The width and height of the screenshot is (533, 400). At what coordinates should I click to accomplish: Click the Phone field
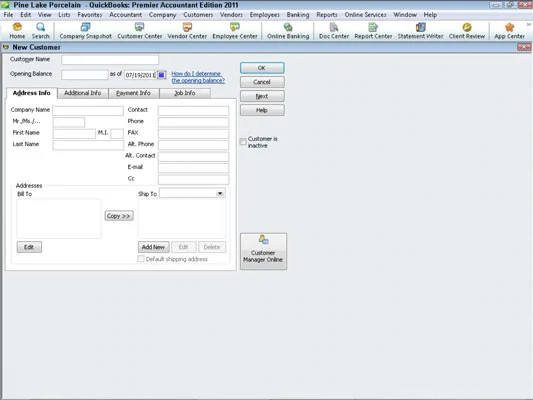click(x=193, y=122)
